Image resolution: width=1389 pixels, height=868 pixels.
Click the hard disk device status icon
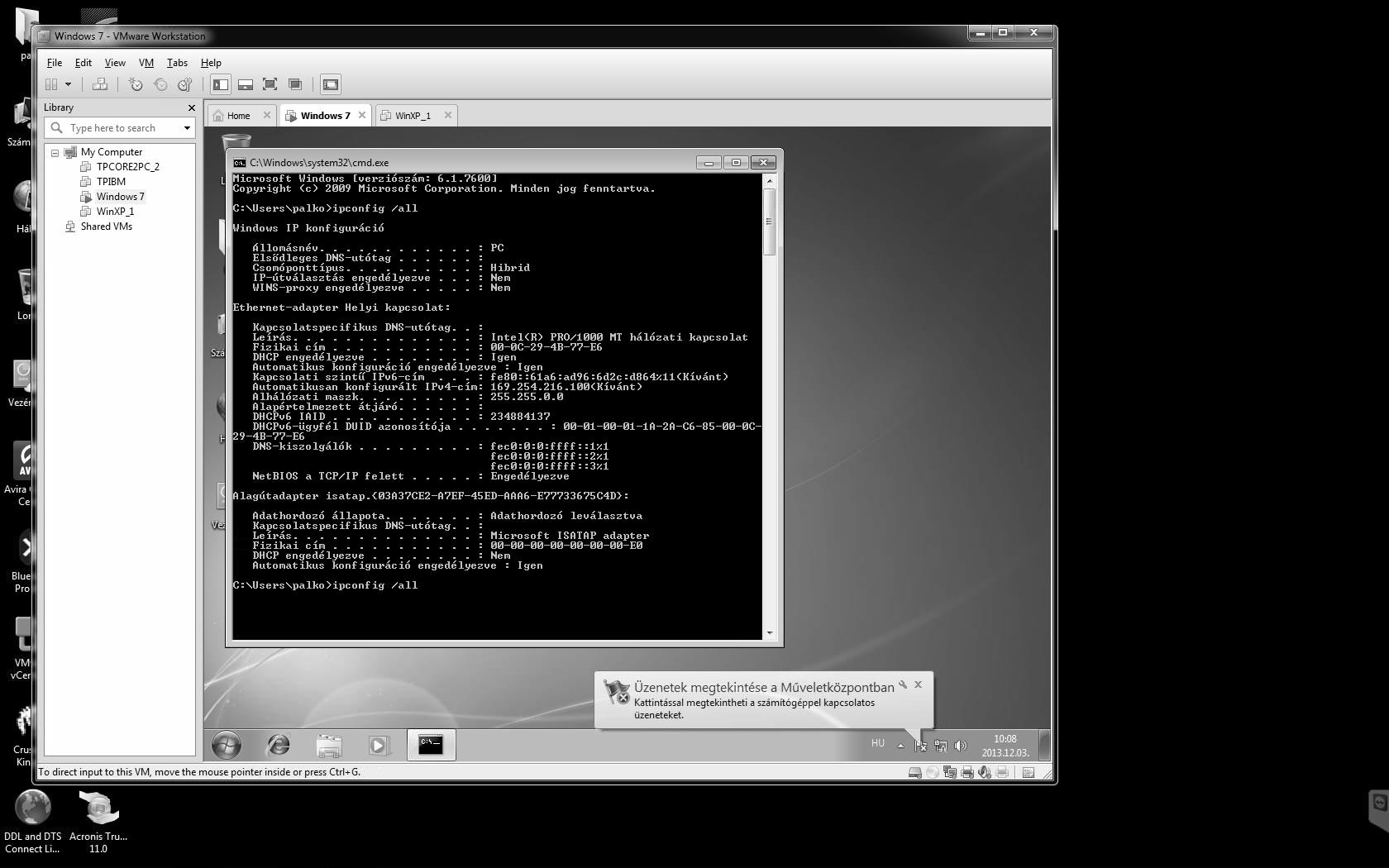click(x=914, y=773)
